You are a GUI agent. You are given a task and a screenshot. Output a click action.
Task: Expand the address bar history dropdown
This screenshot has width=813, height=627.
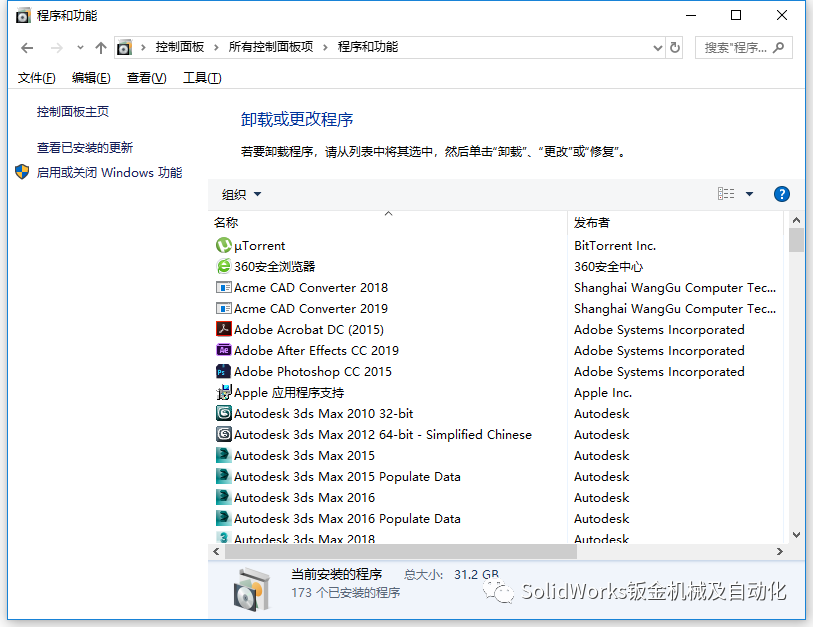point(657,48)
